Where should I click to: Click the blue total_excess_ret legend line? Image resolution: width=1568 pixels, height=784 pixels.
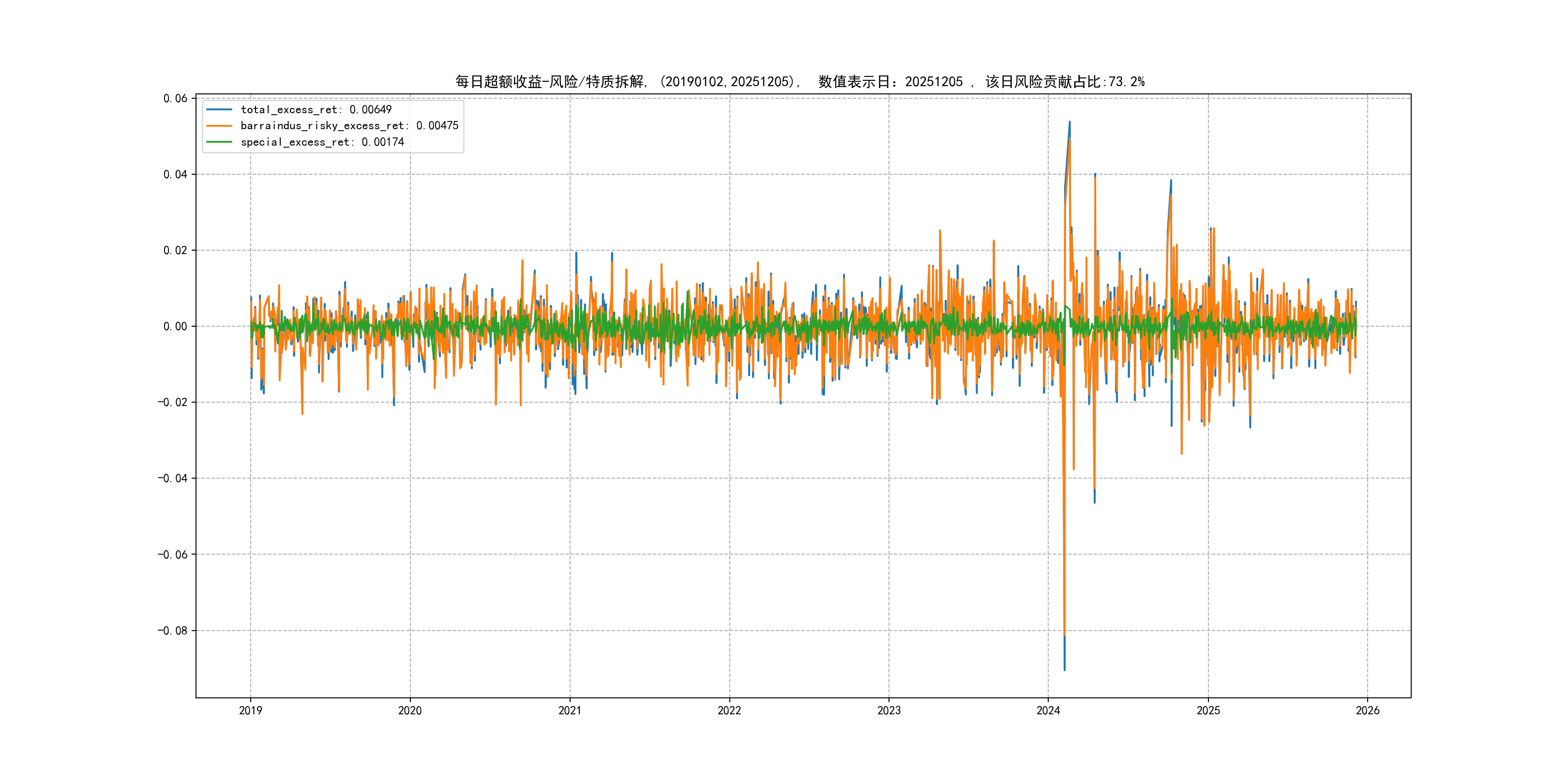(219, 109)
